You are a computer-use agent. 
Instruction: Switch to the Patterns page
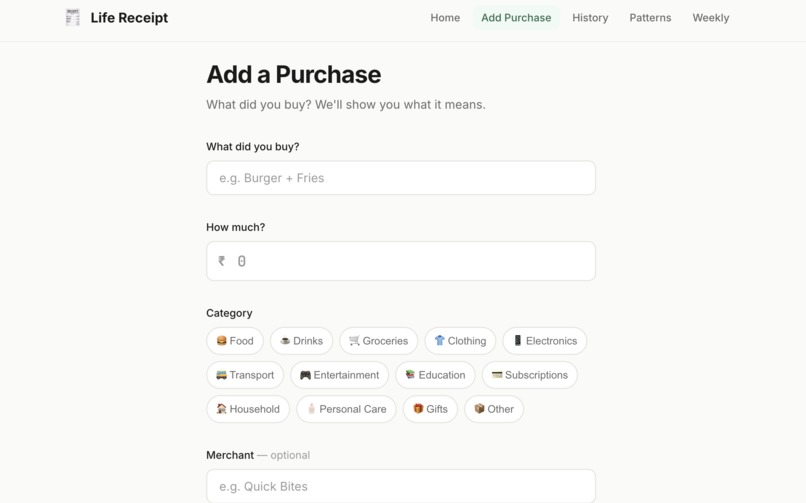[x=650, y=17]
